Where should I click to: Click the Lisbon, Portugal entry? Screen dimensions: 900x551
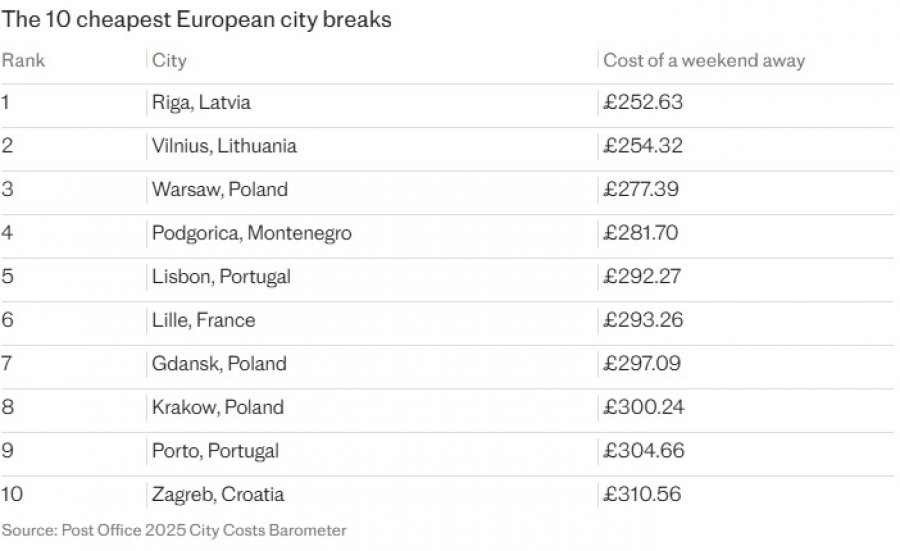tap(221, 277)
